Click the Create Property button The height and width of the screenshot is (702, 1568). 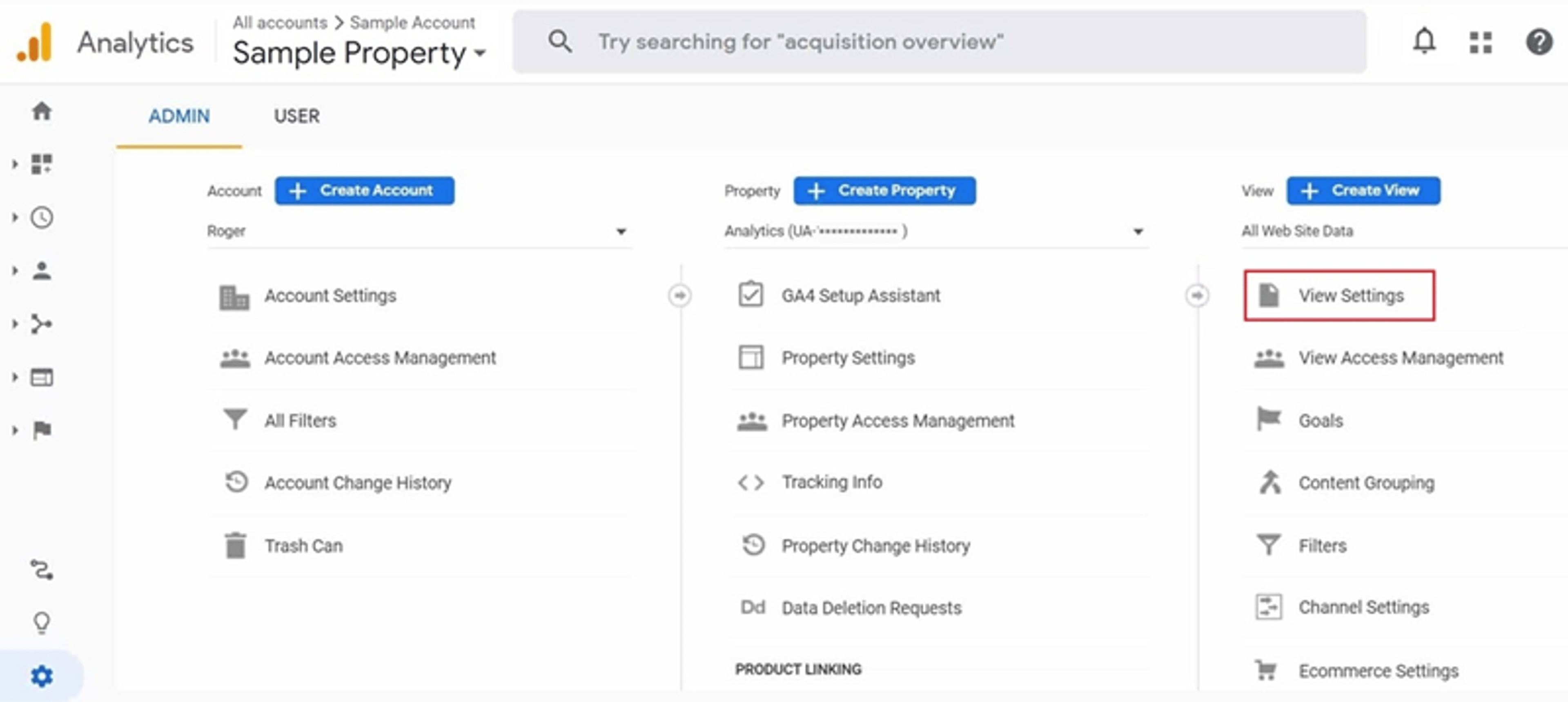884,191
